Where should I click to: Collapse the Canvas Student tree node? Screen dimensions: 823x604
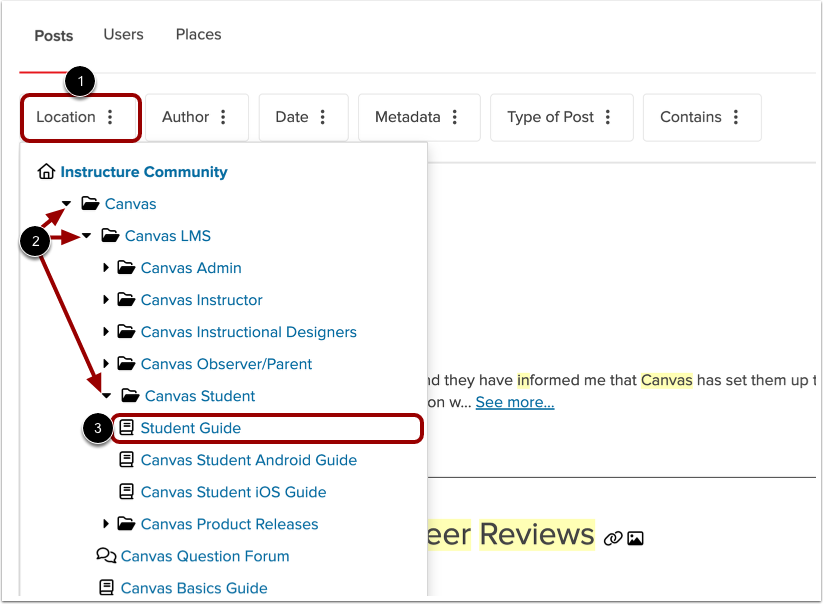click(x=107, y=396)
